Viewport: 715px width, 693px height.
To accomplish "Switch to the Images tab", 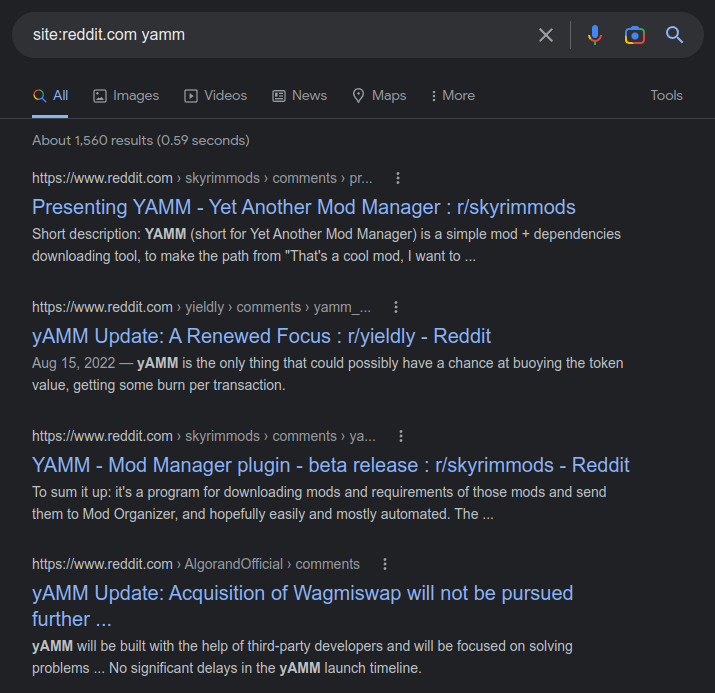I will pyautogui.click(x=126, y=95).
